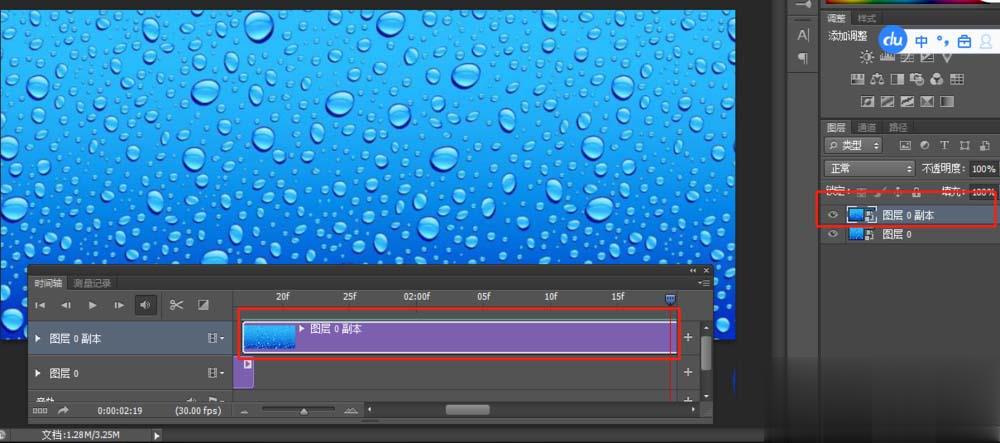1000x443 pixels.
Task: Click the render video arrow icon
Action: click(63, 410)
